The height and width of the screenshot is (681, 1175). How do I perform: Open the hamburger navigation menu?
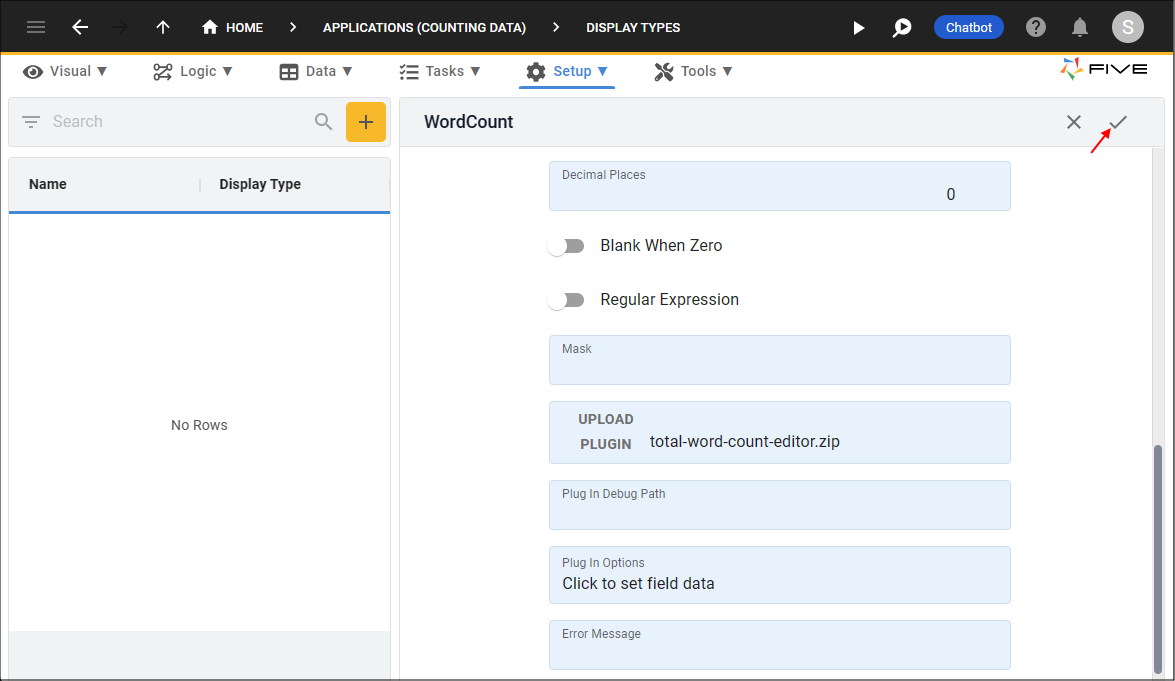36,27
